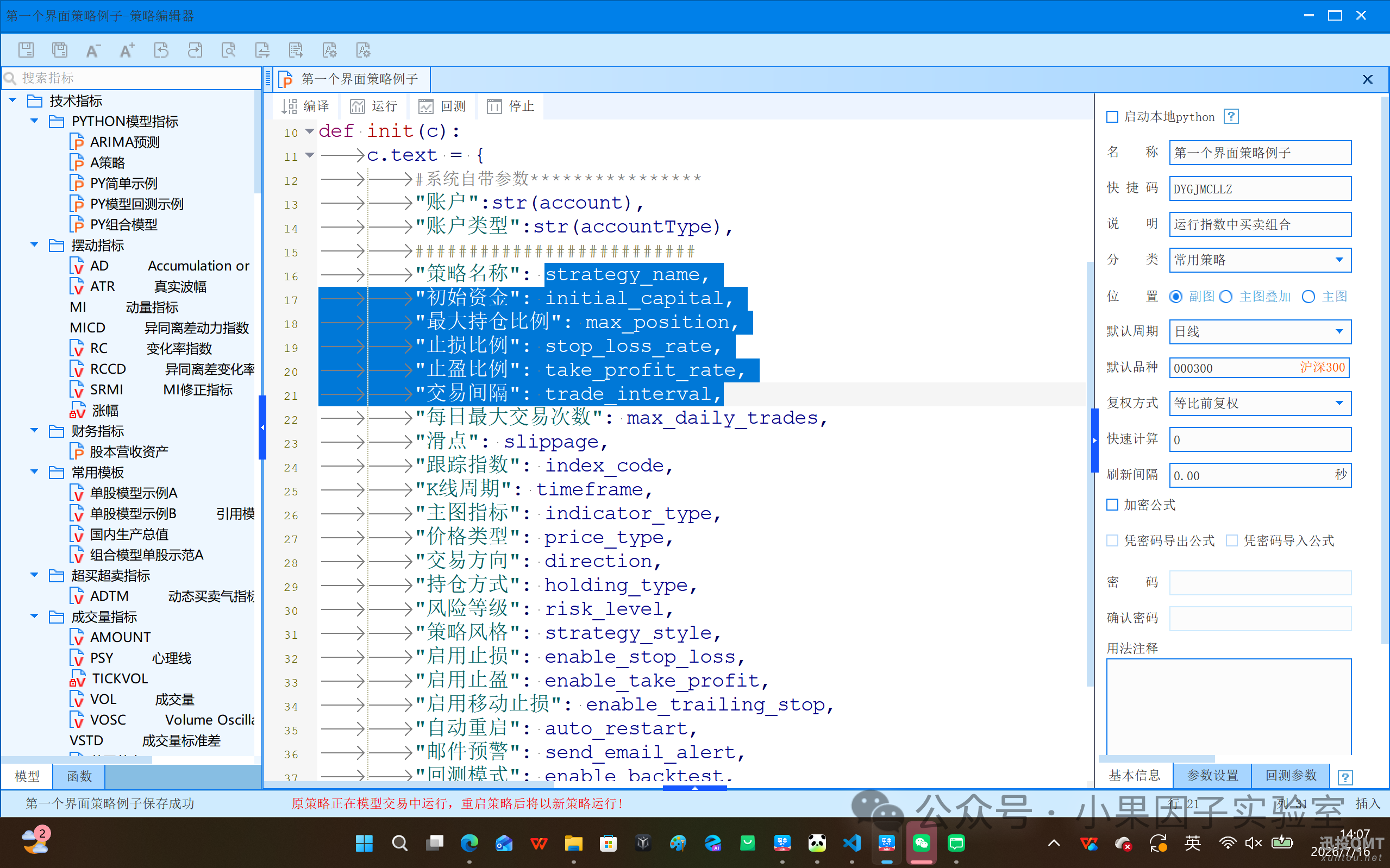1390x868 pixels.
Task: Click the document export arrow icon
Action: 296,50
